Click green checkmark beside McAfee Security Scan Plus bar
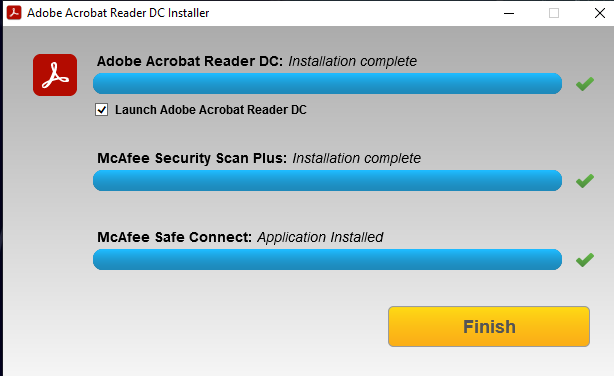This screenshot has height=376, width=614. click(585, 181)
